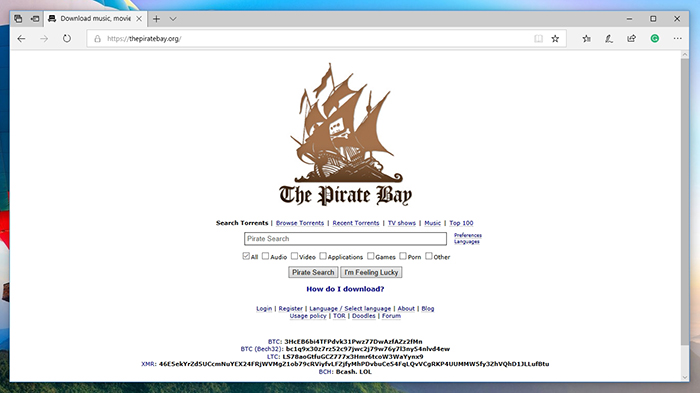Click the LTC label link
700x393 pixels.
[273, 356]
